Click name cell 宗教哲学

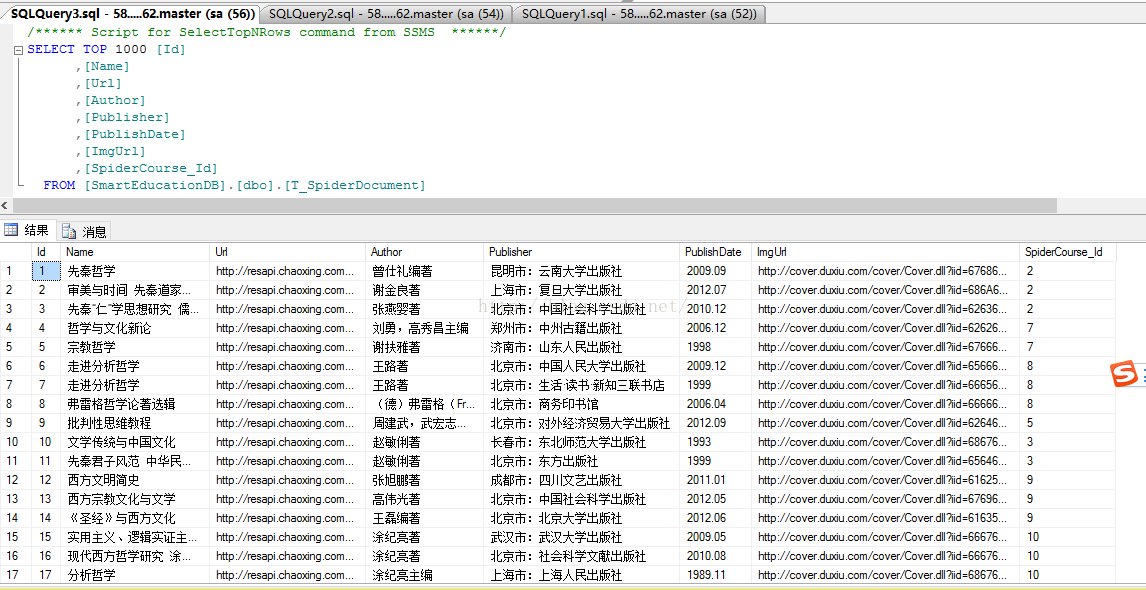click(135, 347)
